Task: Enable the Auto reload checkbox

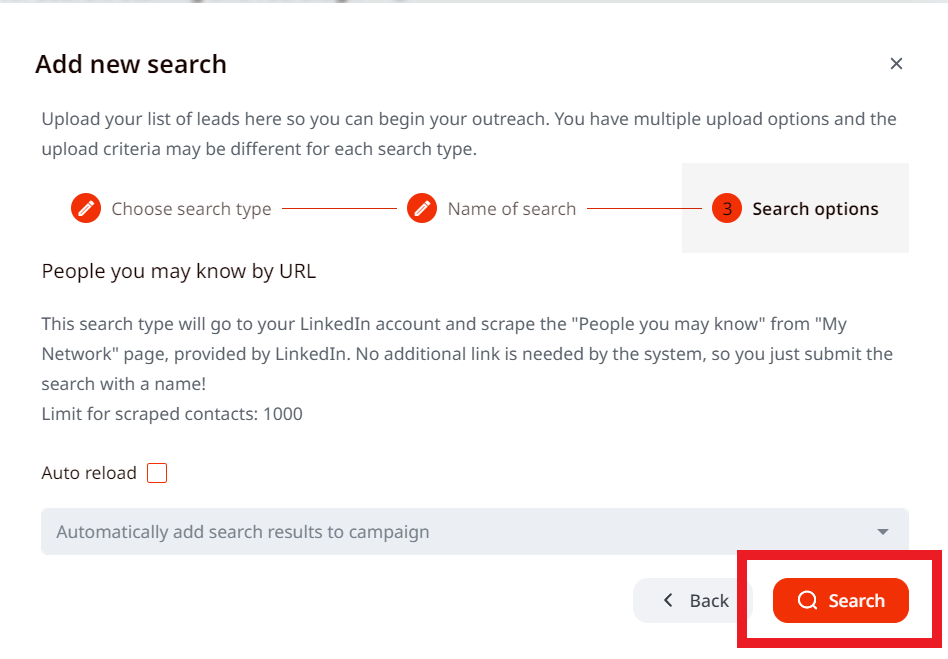Action: coord(157,473)
